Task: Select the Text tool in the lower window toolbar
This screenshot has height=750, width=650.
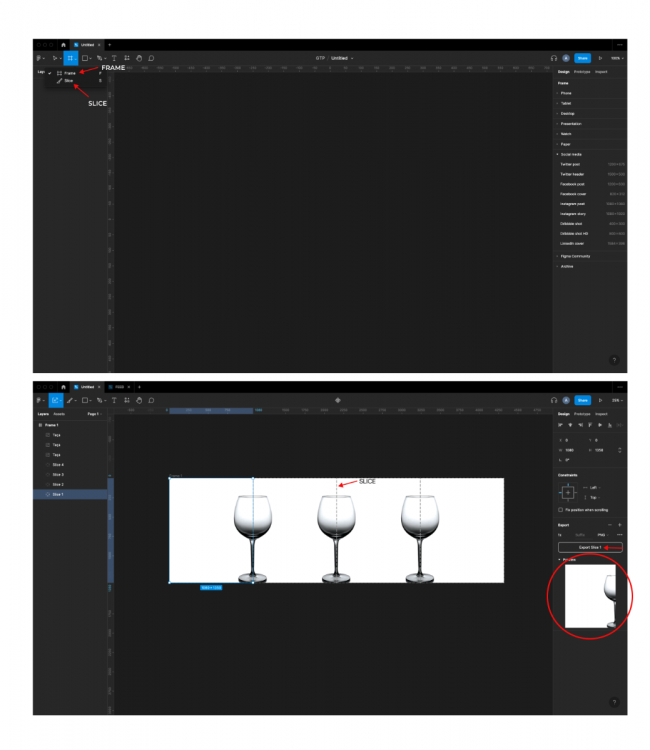Action: 114,400
